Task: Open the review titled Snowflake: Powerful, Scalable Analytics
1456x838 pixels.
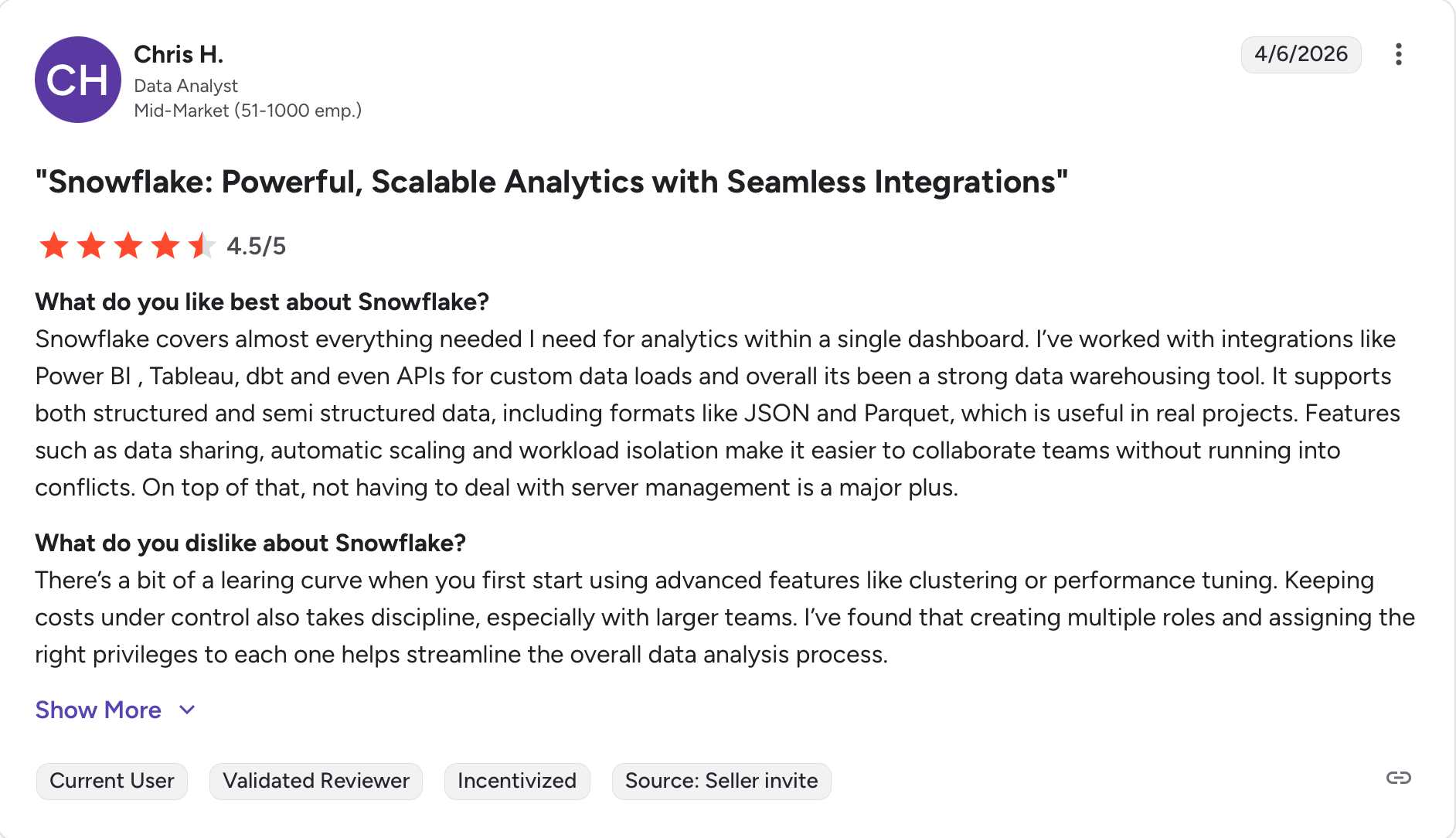Action: [x=551, y=182]
